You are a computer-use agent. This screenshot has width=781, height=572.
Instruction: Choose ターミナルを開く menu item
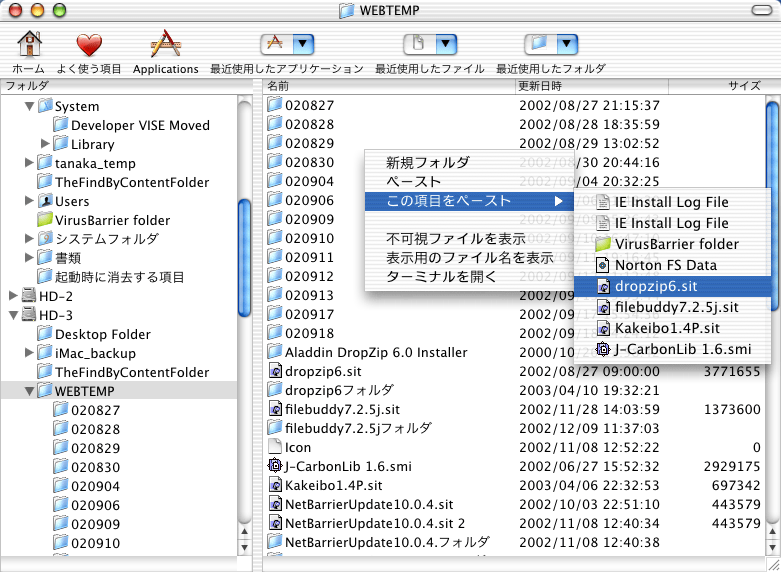(469, 277)
